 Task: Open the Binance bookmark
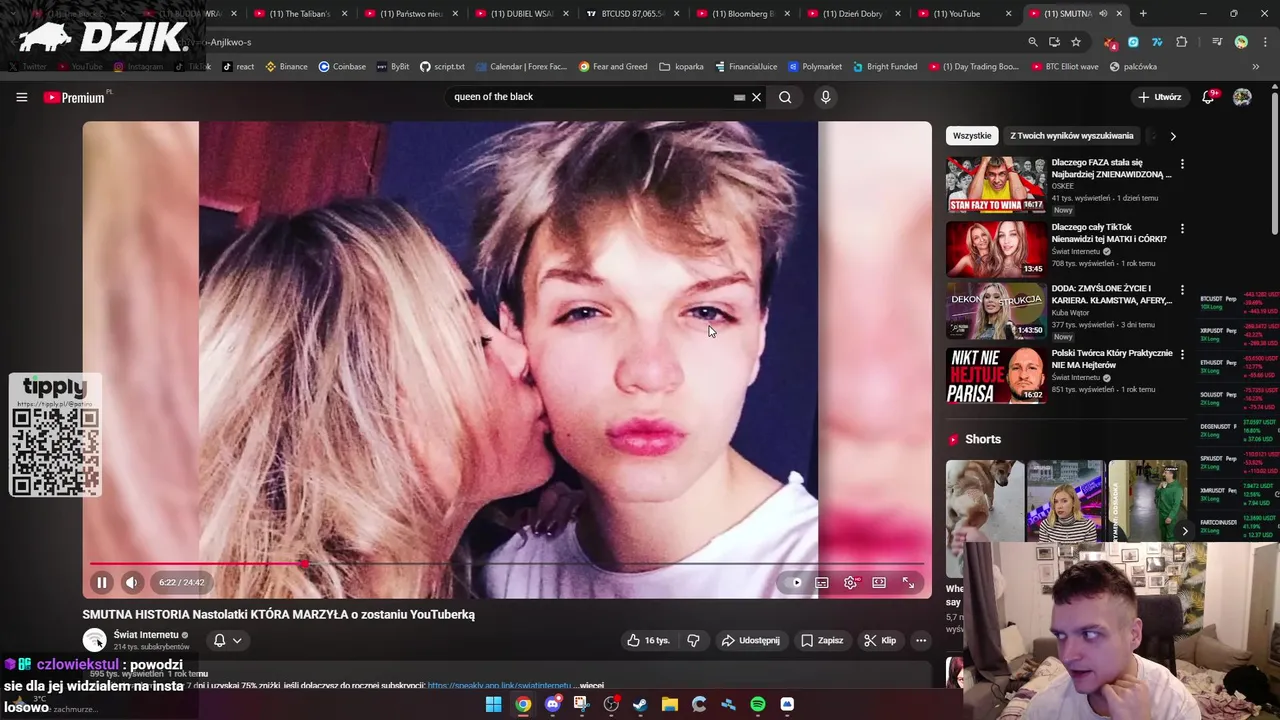[286, 66]
